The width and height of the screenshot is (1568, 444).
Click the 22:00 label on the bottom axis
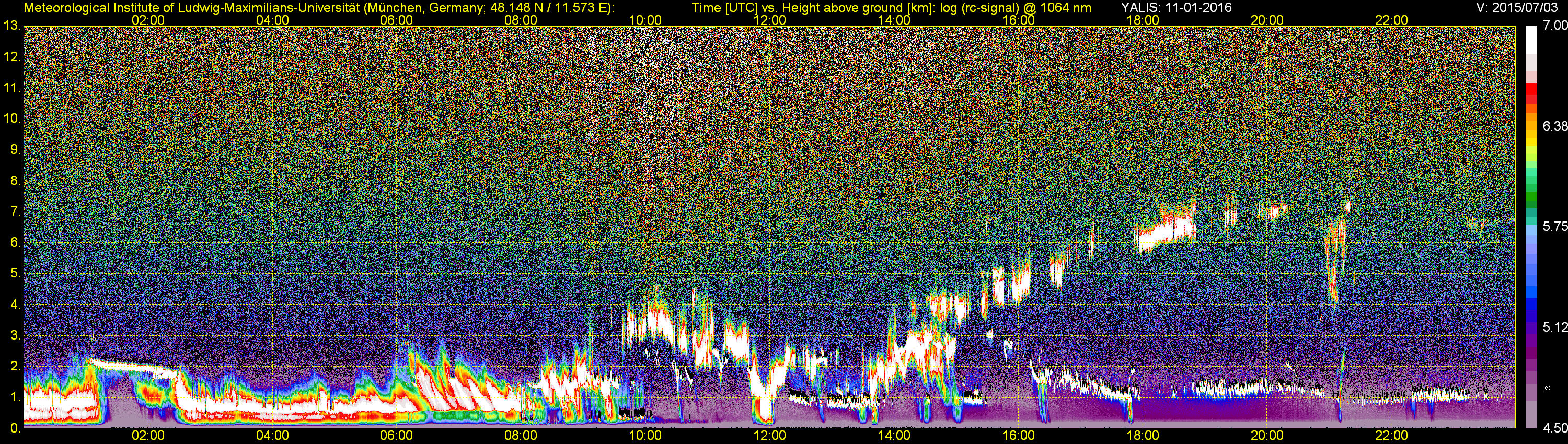click(1391, 436)
